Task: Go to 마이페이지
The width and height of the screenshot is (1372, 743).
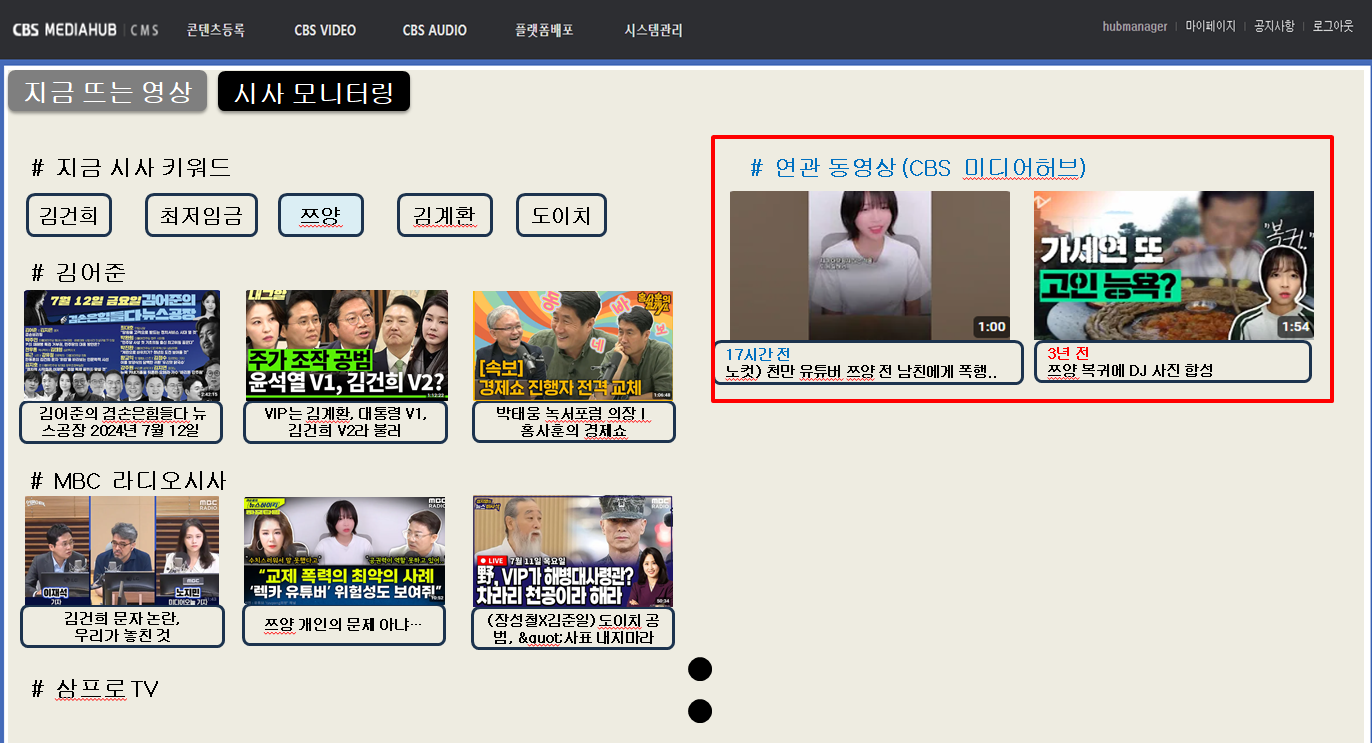Action: coord(1211,26)
